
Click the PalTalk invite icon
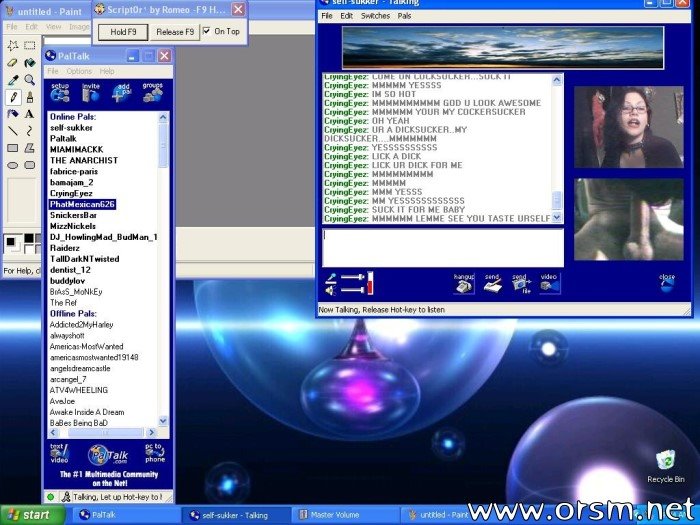91,92
